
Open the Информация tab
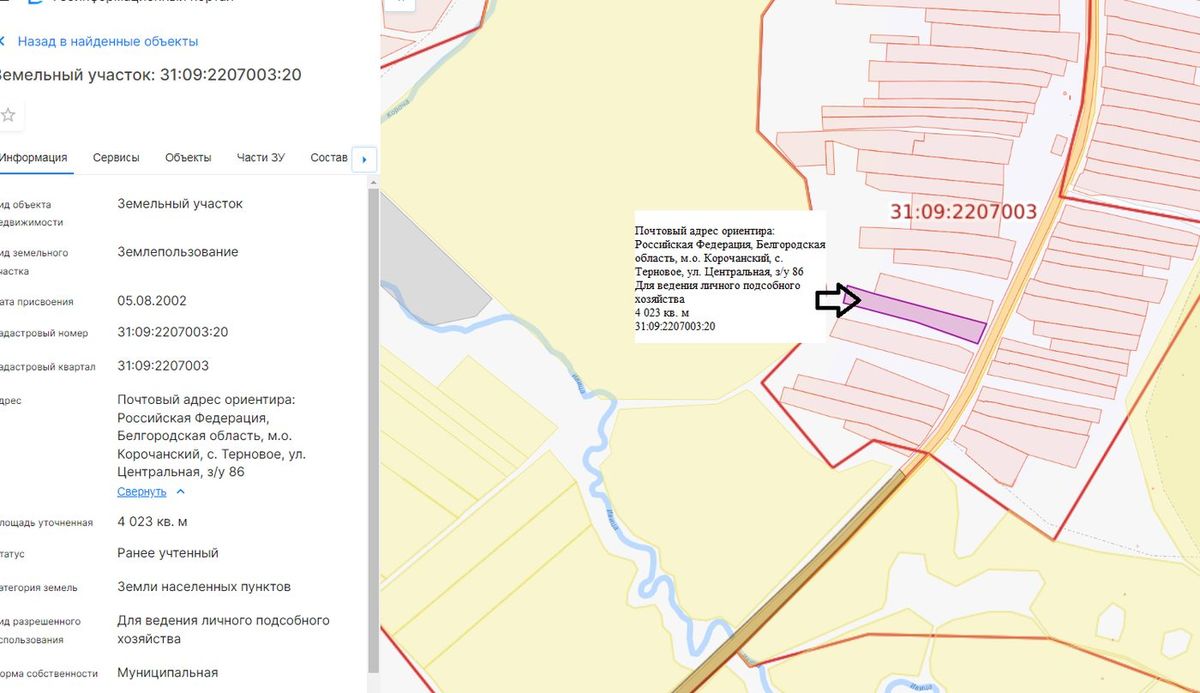pos(33,157)
